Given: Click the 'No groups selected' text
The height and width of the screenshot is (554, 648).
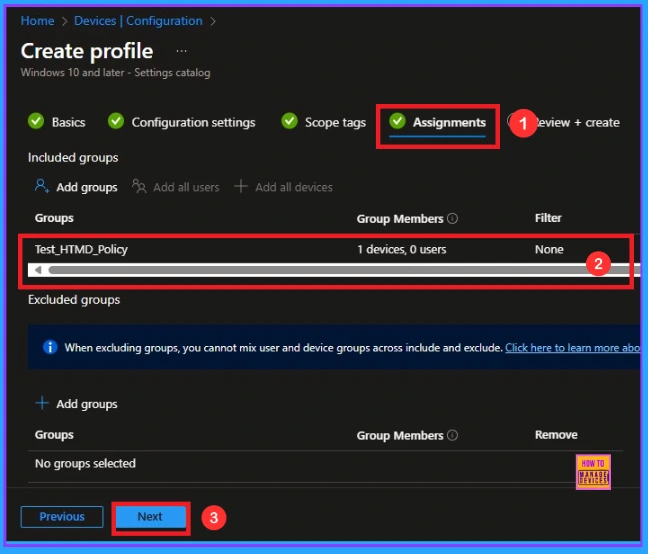Looking at the screenshot, I should (x=85, y=464).
